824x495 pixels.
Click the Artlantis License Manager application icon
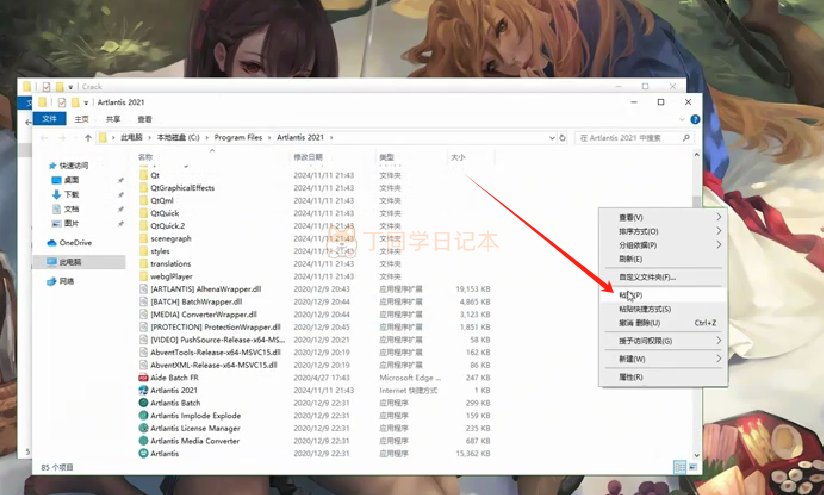pyautogui.click(x=144, y=428)
